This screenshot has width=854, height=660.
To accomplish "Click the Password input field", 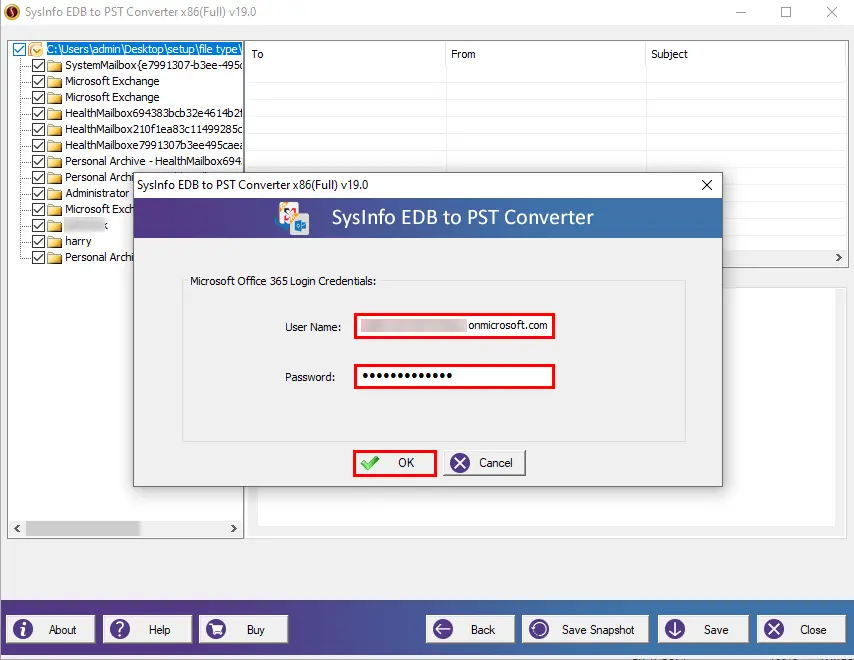I will (x=454, y=376).
